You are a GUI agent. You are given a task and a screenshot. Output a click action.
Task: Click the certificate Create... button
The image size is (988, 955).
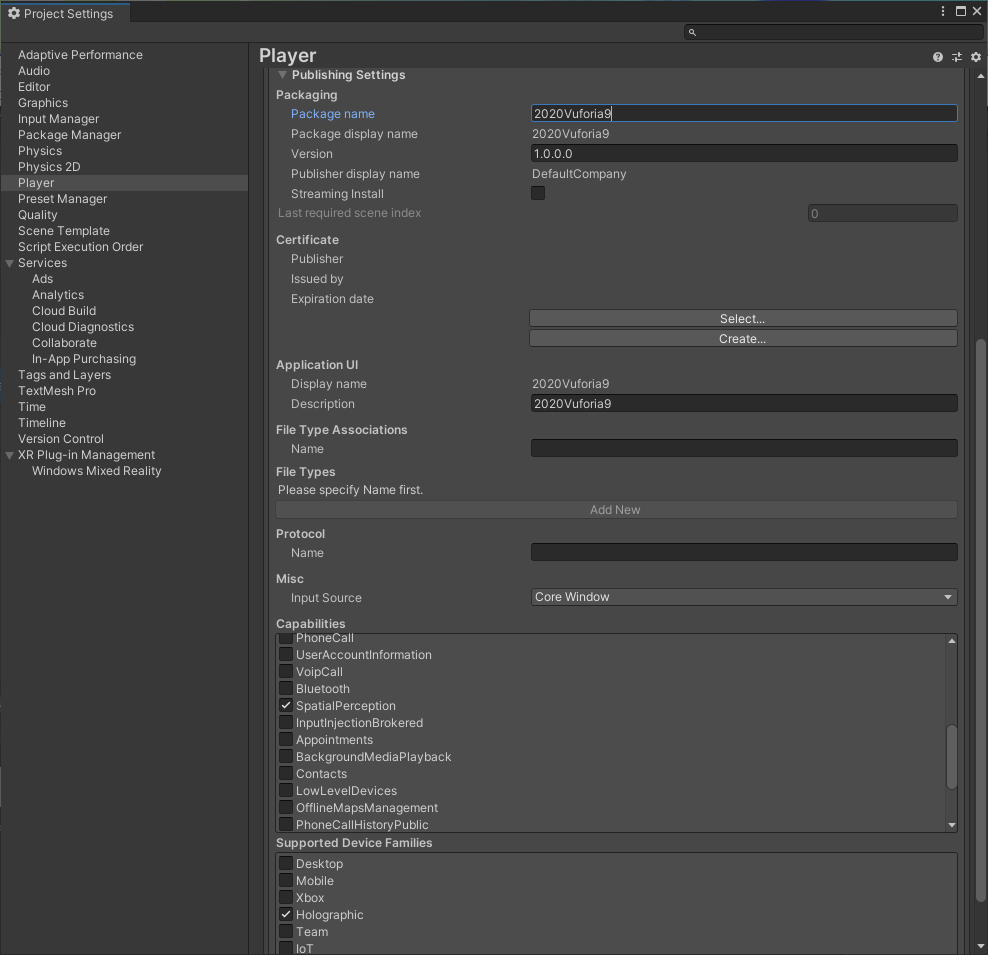tap(742, 339)
